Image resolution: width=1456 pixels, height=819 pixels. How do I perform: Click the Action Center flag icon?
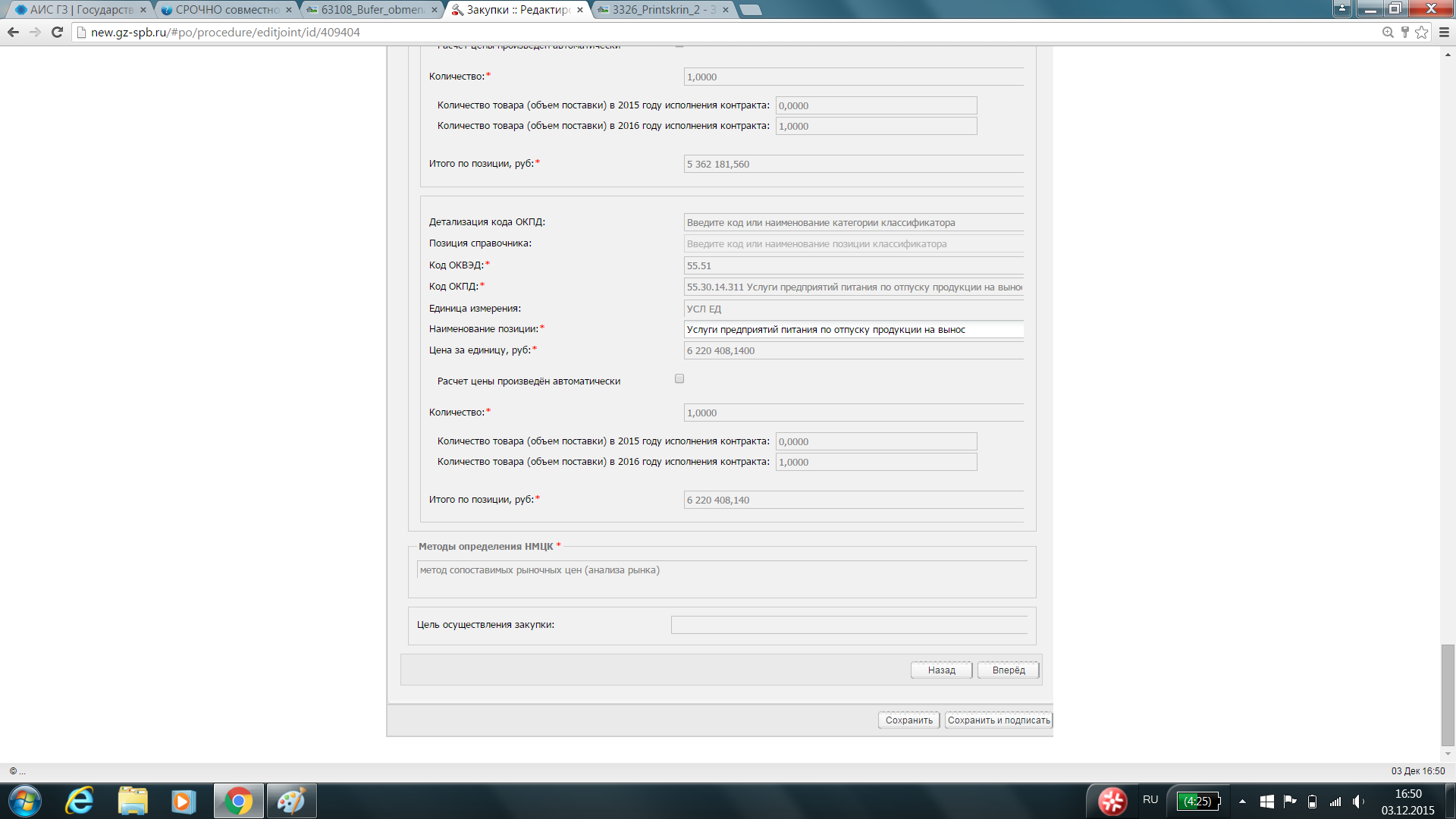1289,801
